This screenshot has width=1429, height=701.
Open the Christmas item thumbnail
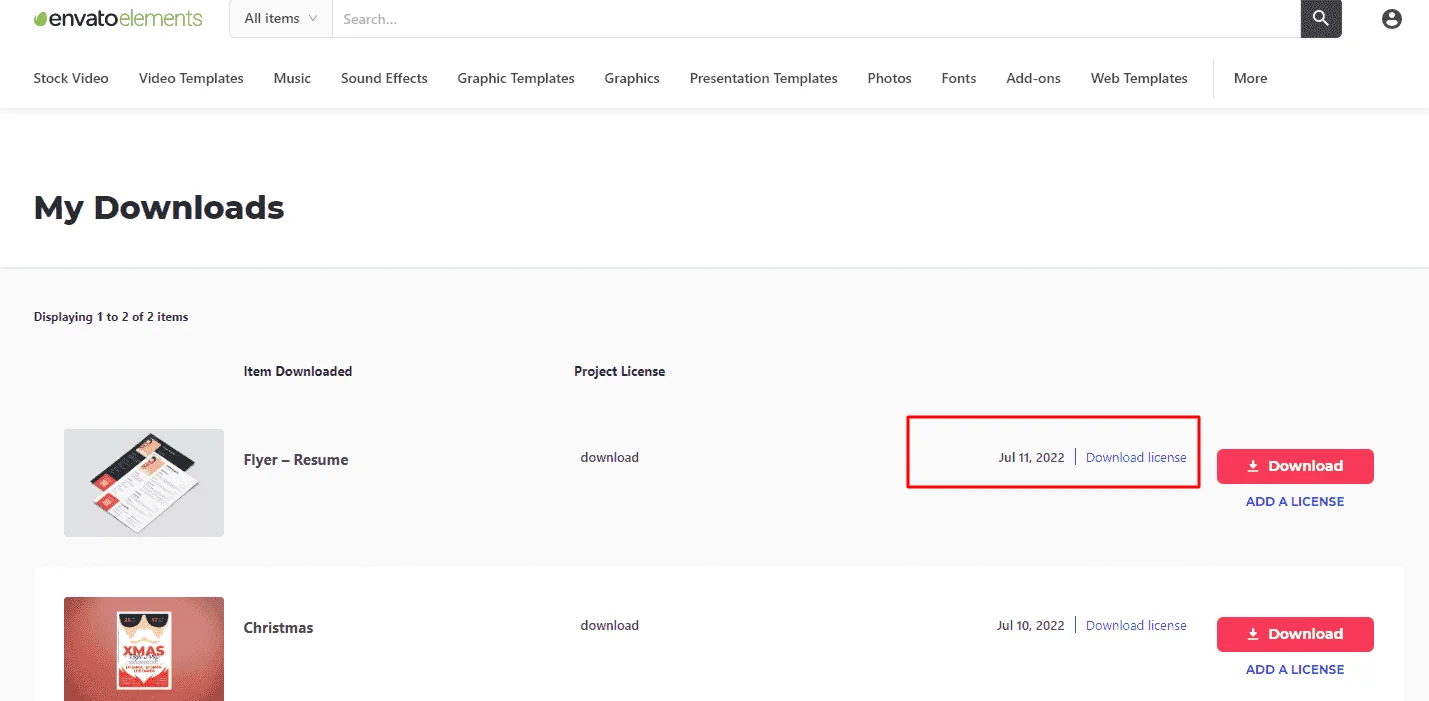click(x=144, y=649)
